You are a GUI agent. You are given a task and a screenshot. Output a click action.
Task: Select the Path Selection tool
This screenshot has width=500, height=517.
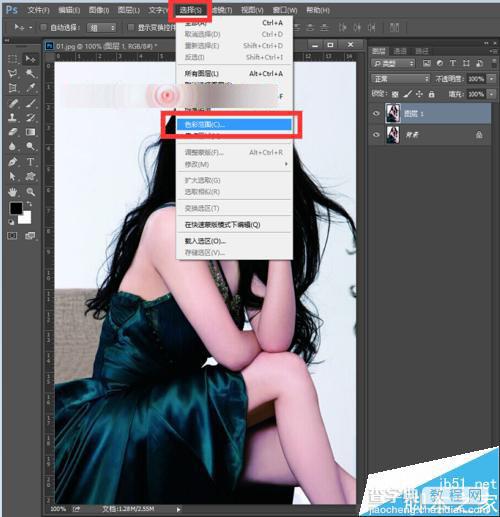tap(13, 176)
